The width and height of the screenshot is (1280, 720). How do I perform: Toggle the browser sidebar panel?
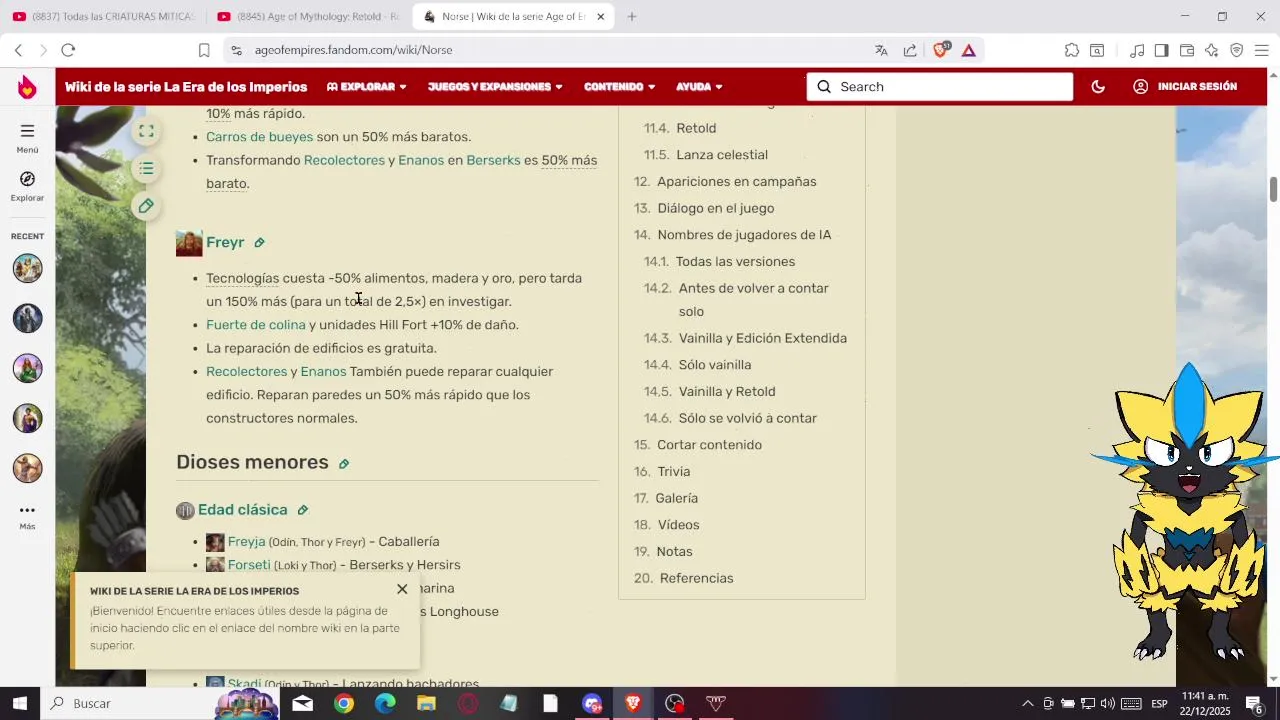(x=1161, y=50)
